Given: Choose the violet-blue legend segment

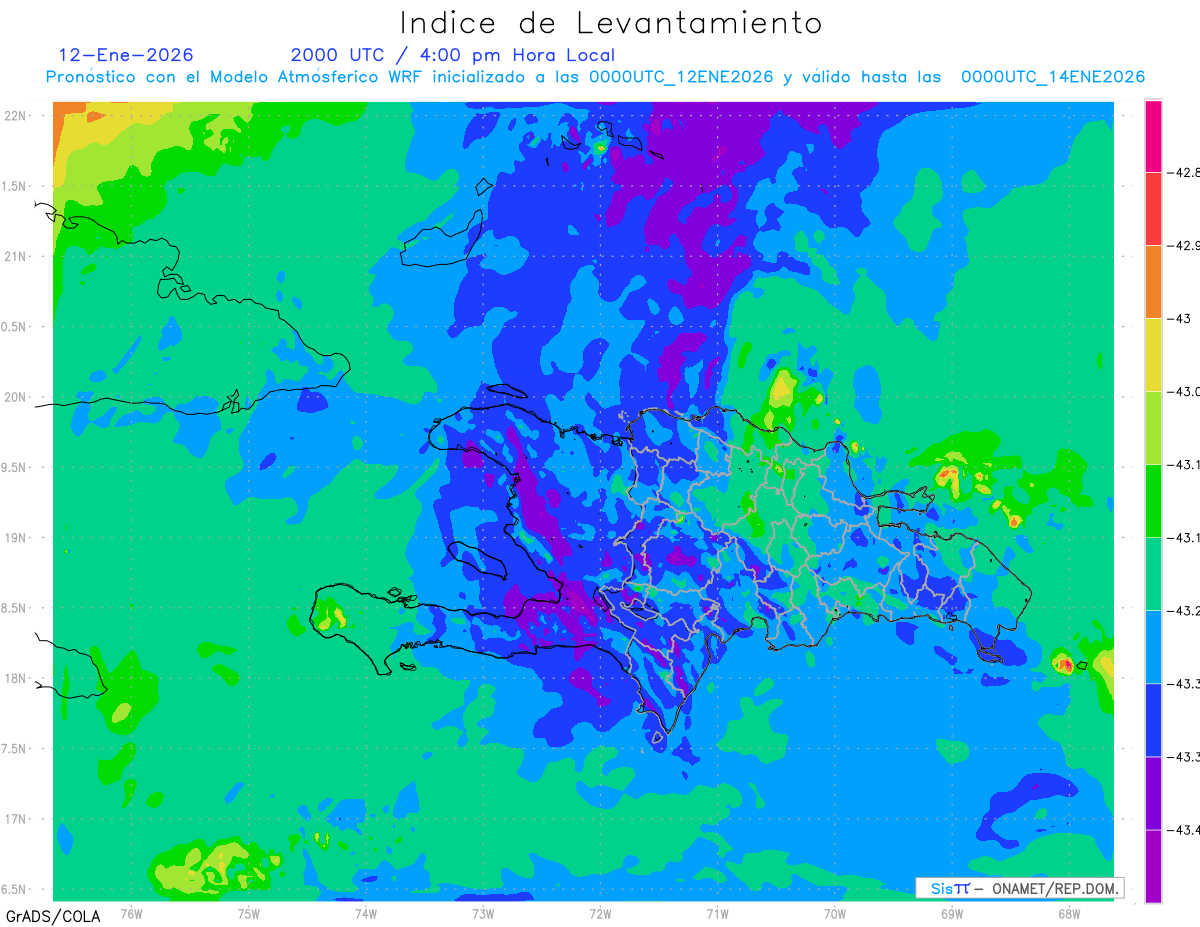Looking at the screenshot, I should tap(1153, 793).
